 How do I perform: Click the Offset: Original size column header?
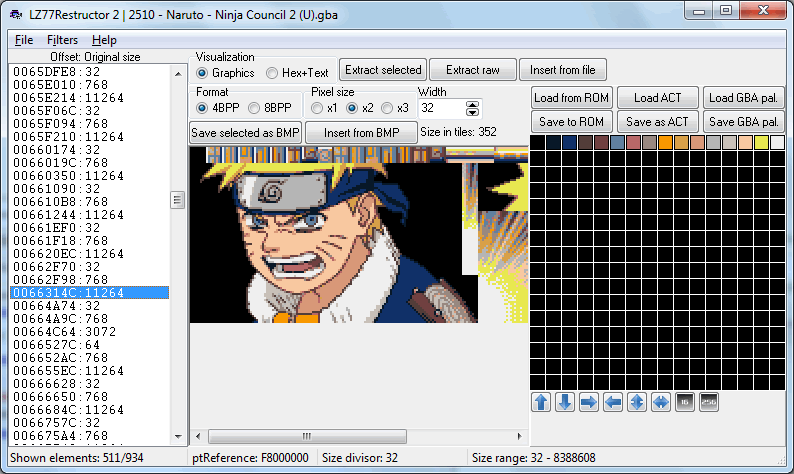coord(95,57)
